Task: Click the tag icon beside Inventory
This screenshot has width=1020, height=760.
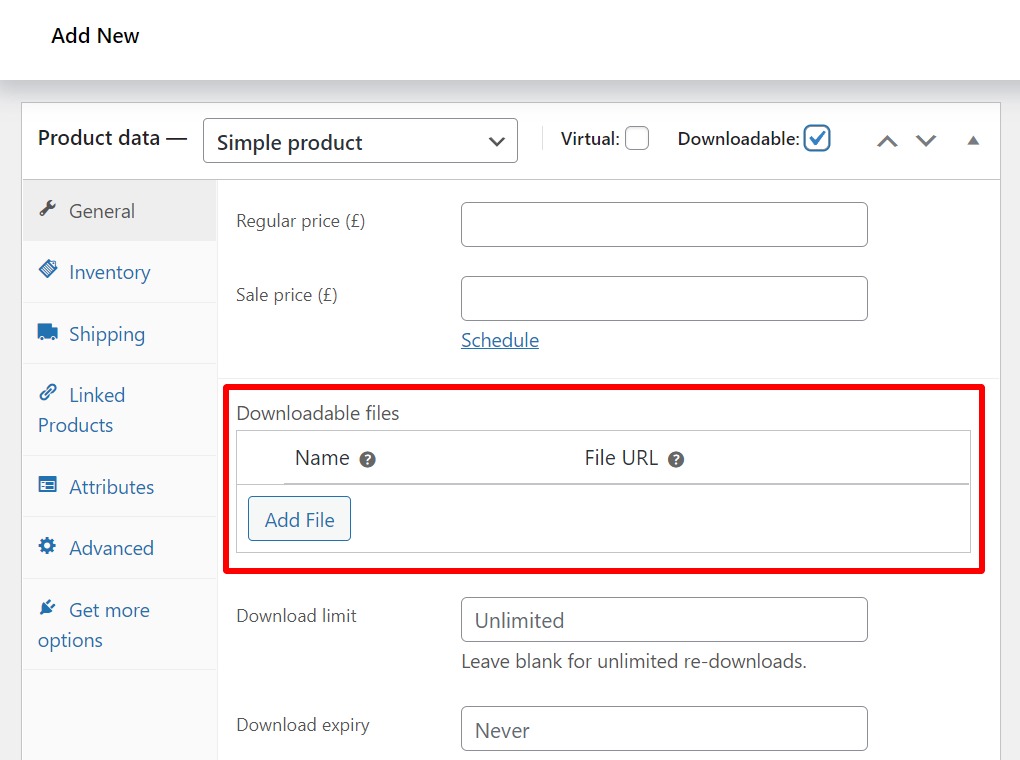Action: [x=48, y=270]
